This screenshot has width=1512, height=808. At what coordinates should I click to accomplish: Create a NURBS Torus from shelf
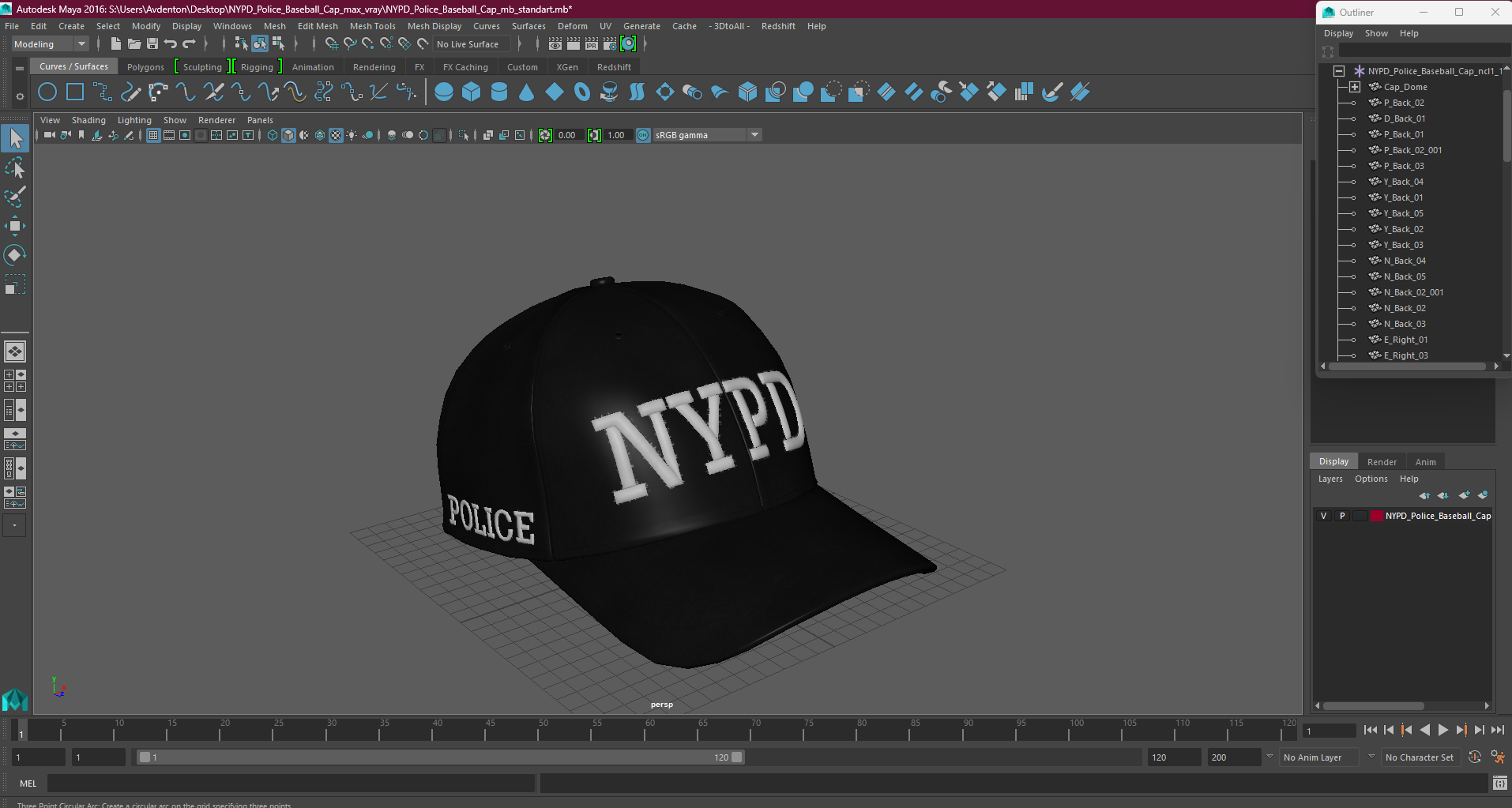click(x=582, y=92)
